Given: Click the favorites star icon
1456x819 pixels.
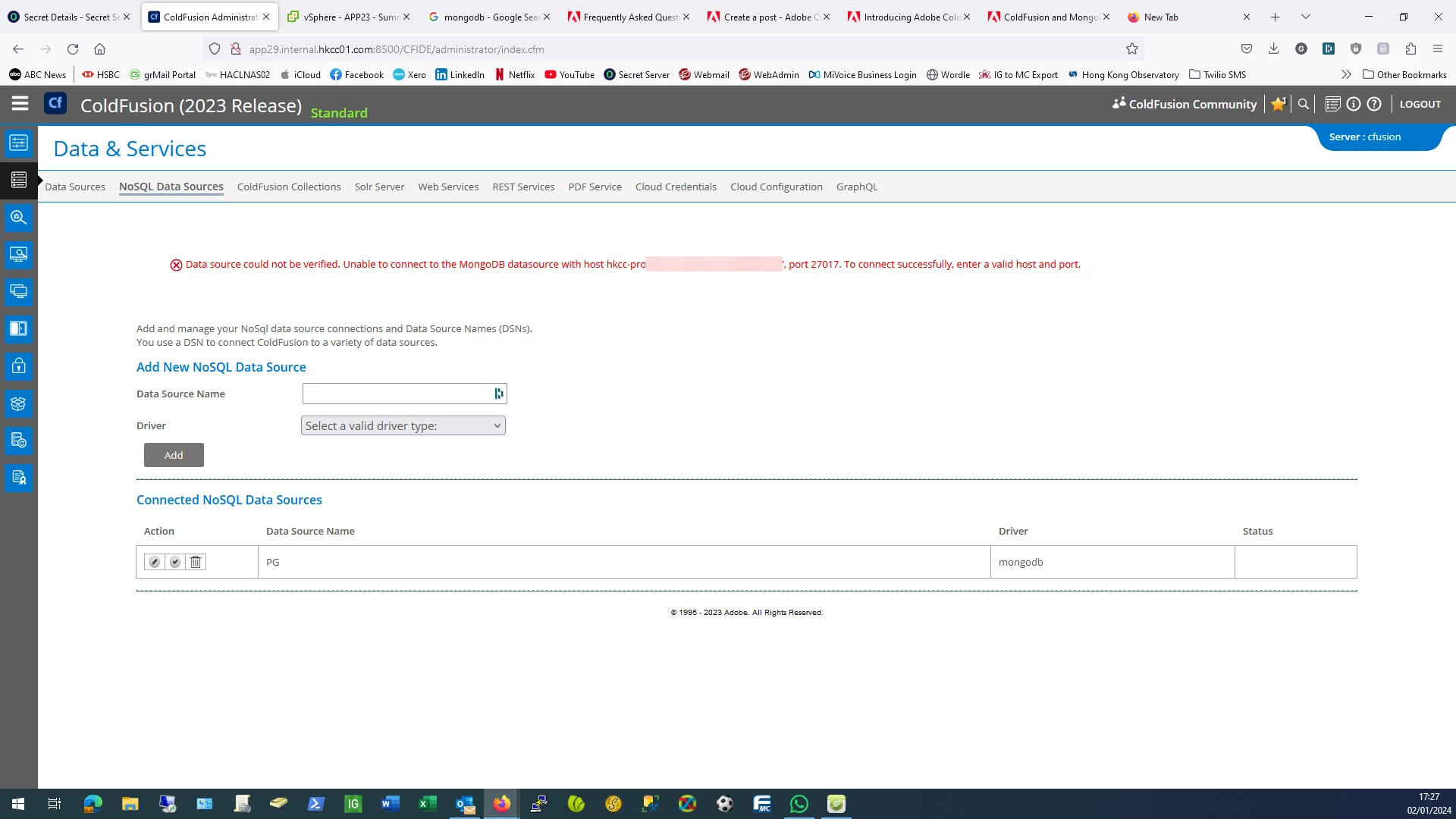Looking at the screenshot, I should (1279, 105).
